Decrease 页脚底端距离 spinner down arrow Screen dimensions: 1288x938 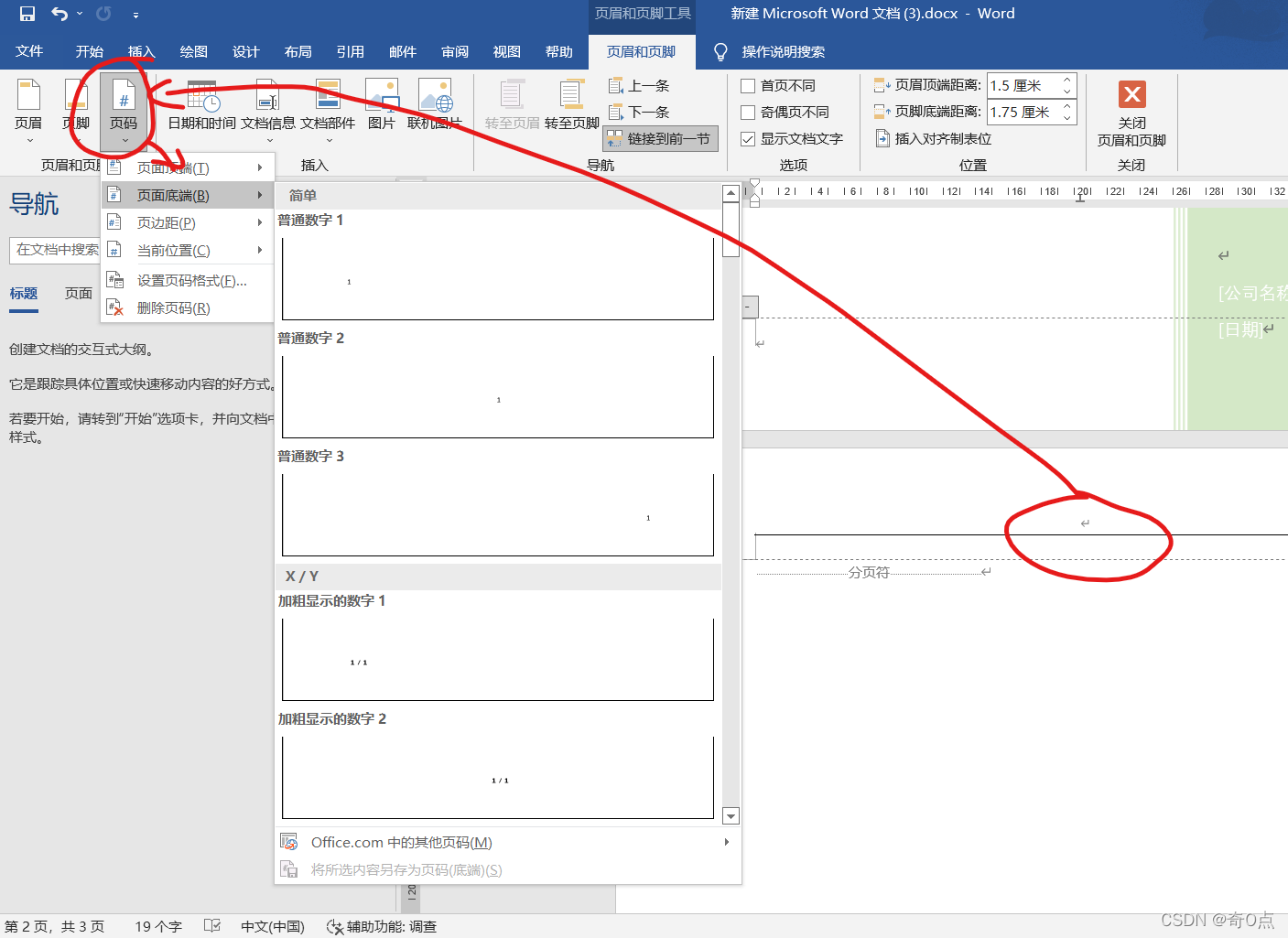pyautogui.click(x=1067, y=117)
